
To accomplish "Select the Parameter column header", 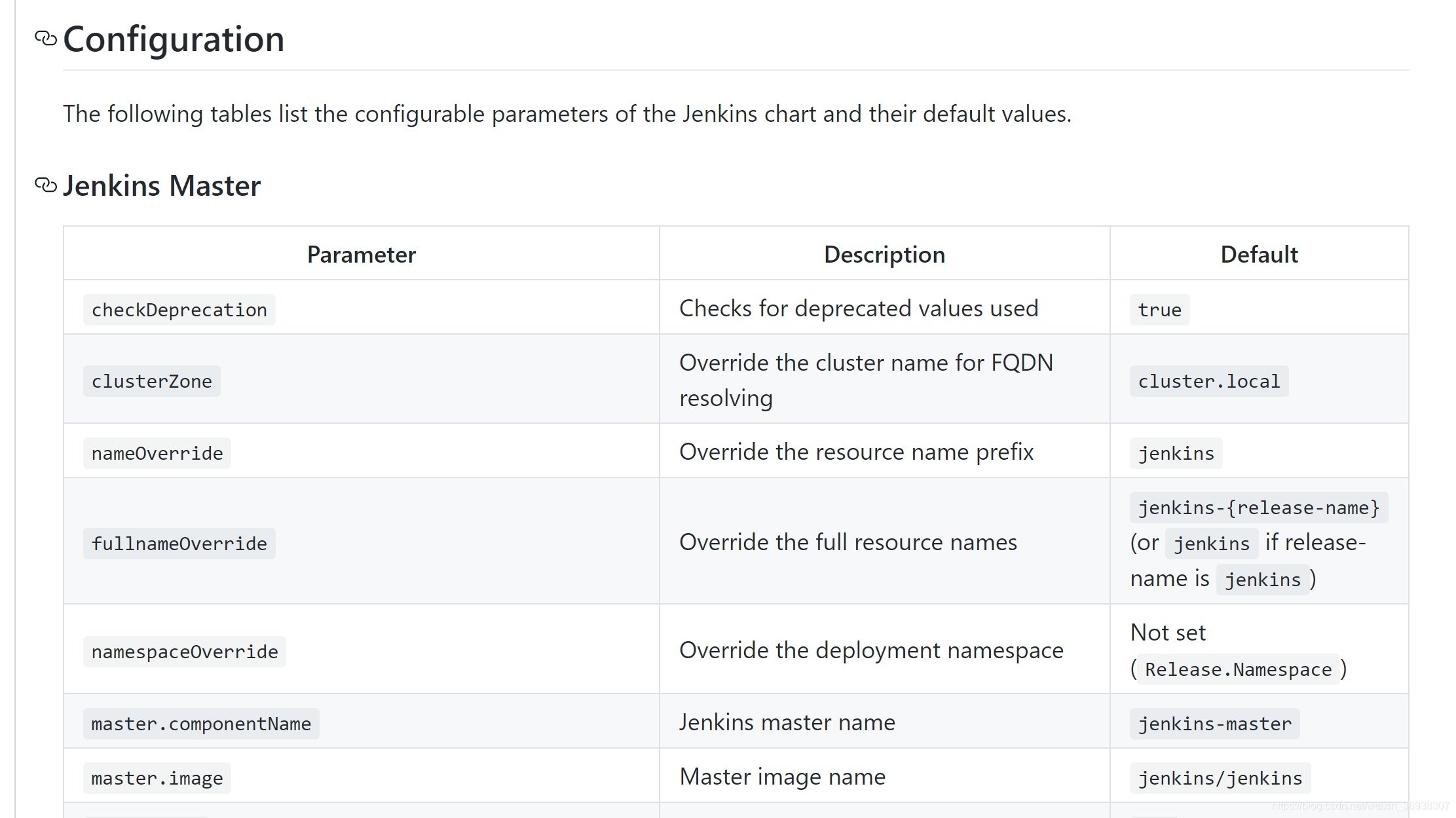I will tap(362, 254).
